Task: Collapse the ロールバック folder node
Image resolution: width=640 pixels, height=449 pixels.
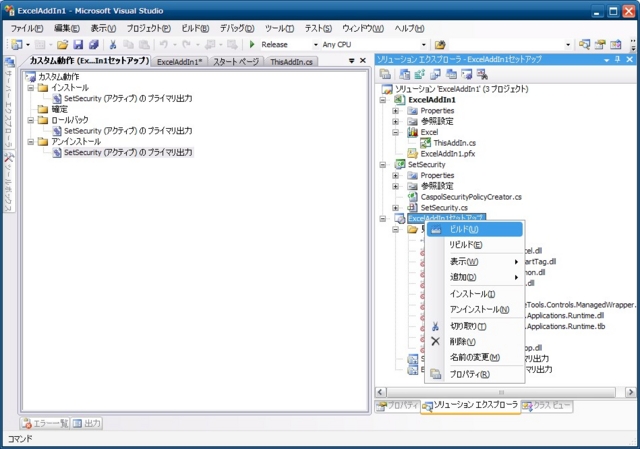Action: (x=31, y=120)
